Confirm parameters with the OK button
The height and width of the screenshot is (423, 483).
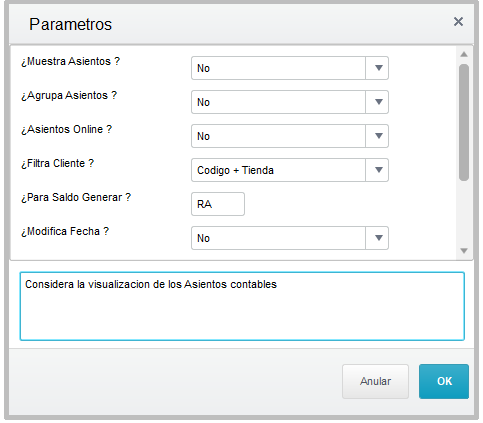coord(444,381)
